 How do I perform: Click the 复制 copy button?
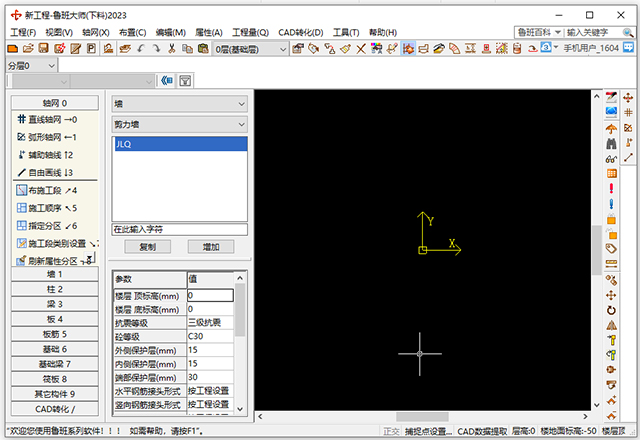[147, 246]
